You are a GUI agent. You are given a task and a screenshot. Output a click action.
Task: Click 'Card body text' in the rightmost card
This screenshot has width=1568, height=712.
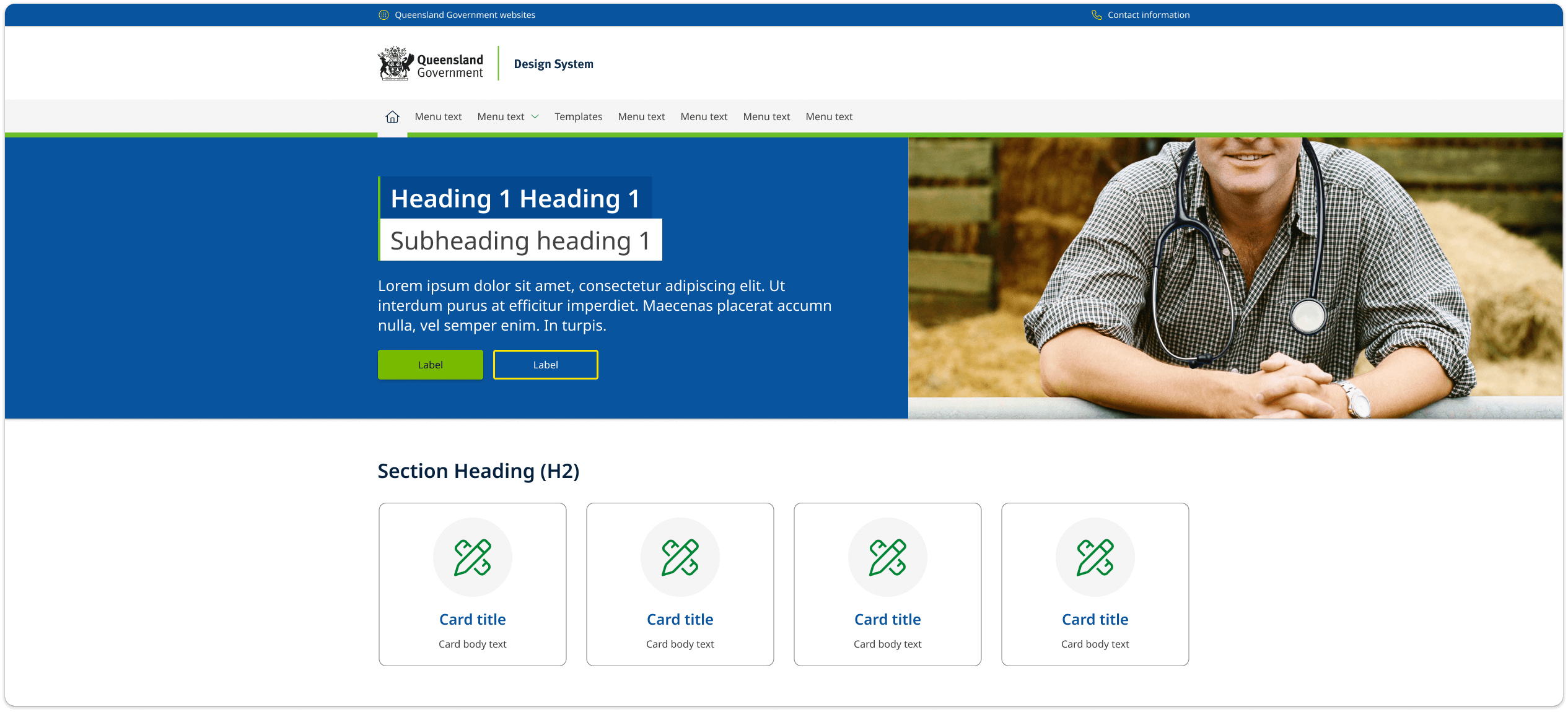(x=1095, y=644)
